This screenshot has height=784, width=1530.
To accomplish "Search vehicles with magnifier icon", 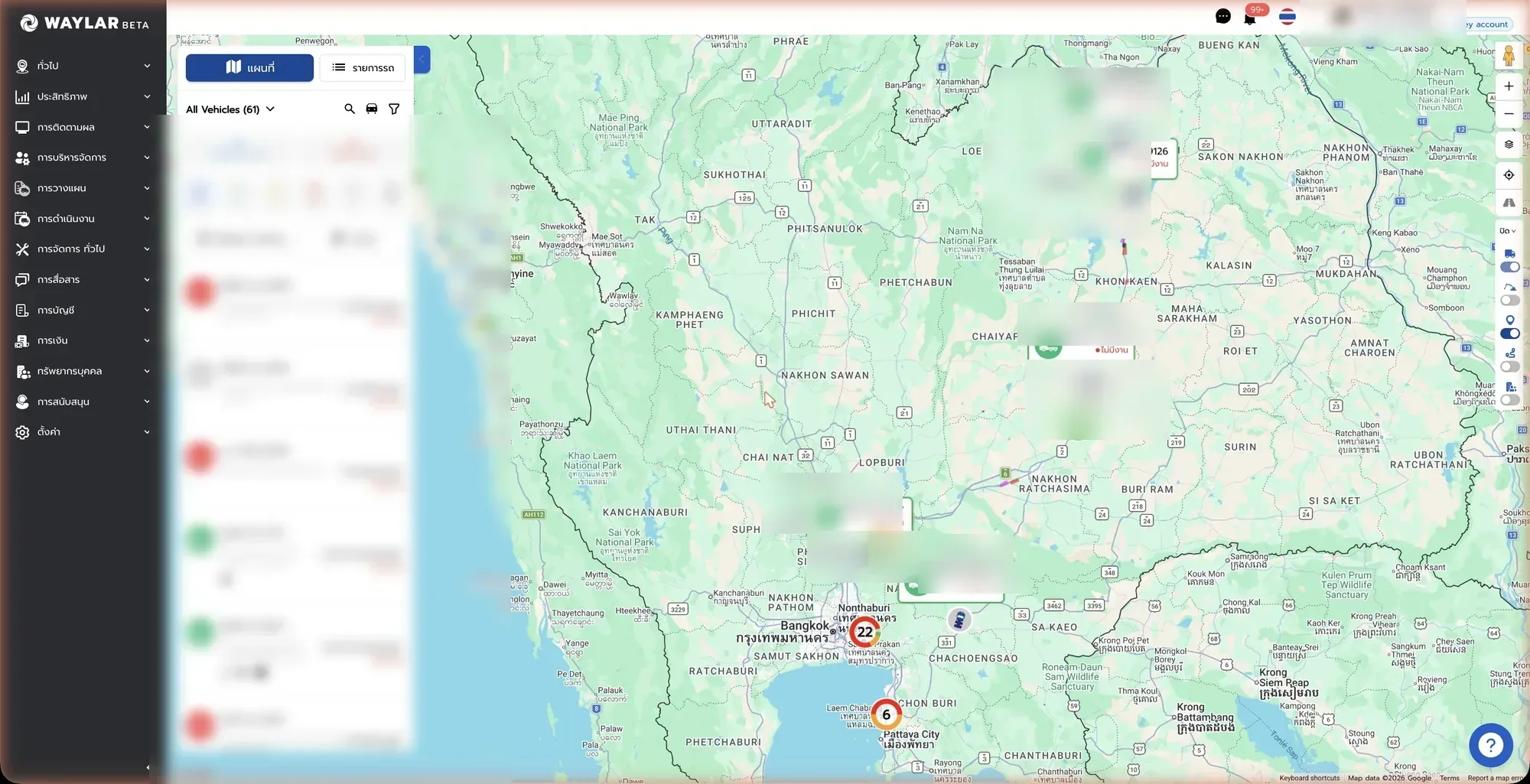I will [350, 109].
